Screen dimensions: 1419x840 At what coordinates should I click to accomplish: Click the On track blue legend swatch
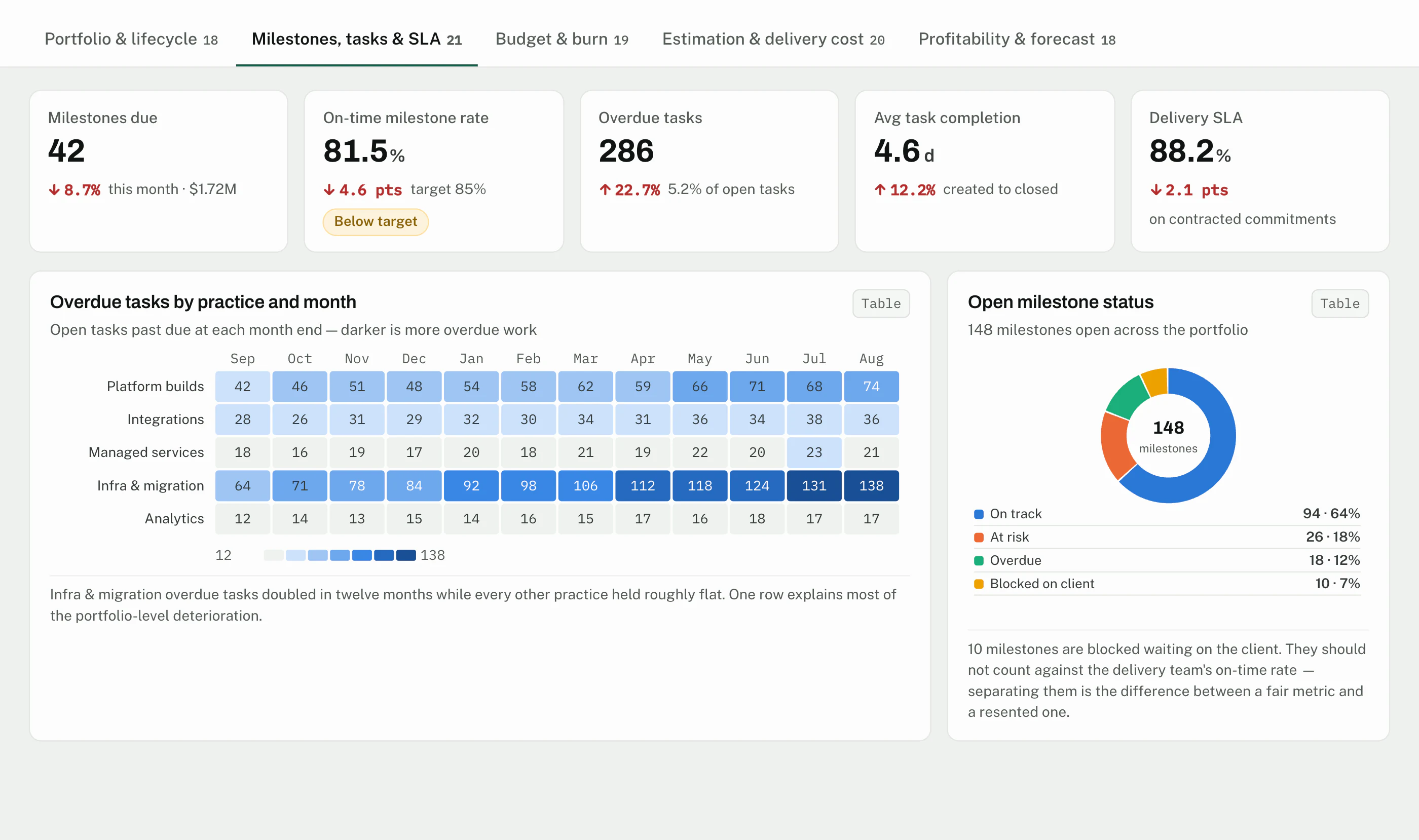tap(978, 514)
